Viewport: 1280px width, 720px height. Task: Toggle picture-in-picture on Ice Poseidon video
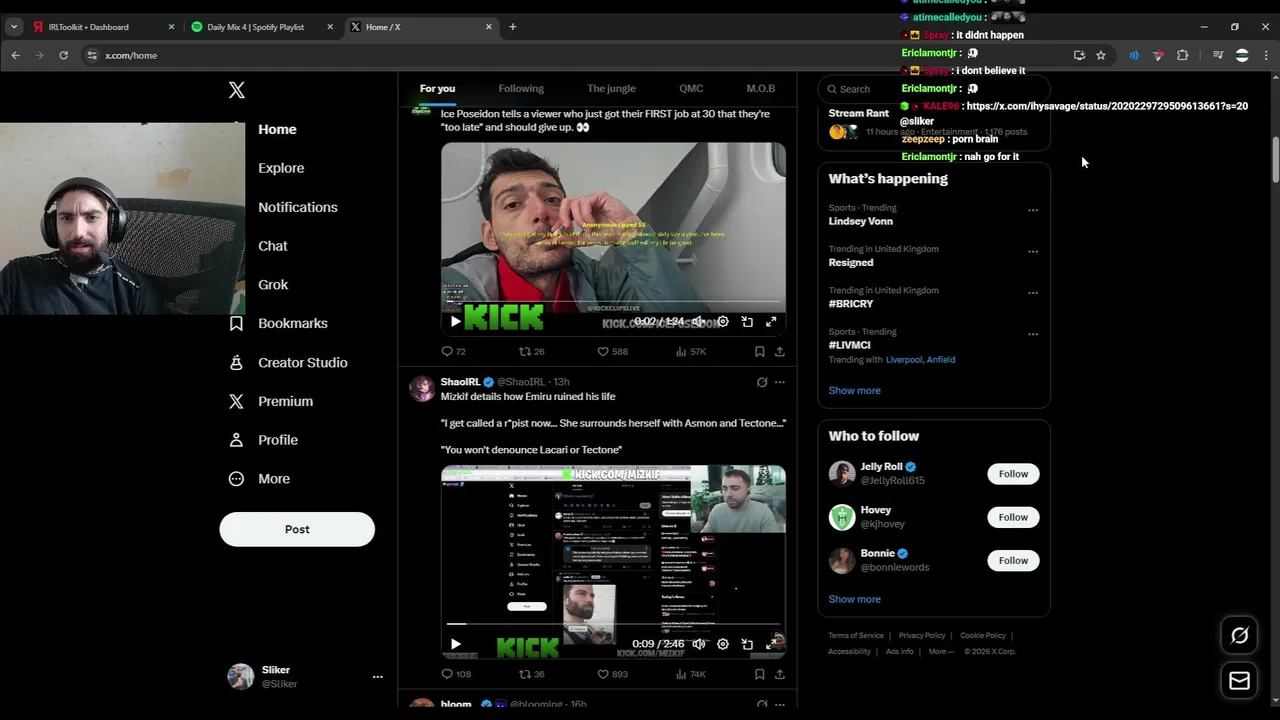coord(747,321)
